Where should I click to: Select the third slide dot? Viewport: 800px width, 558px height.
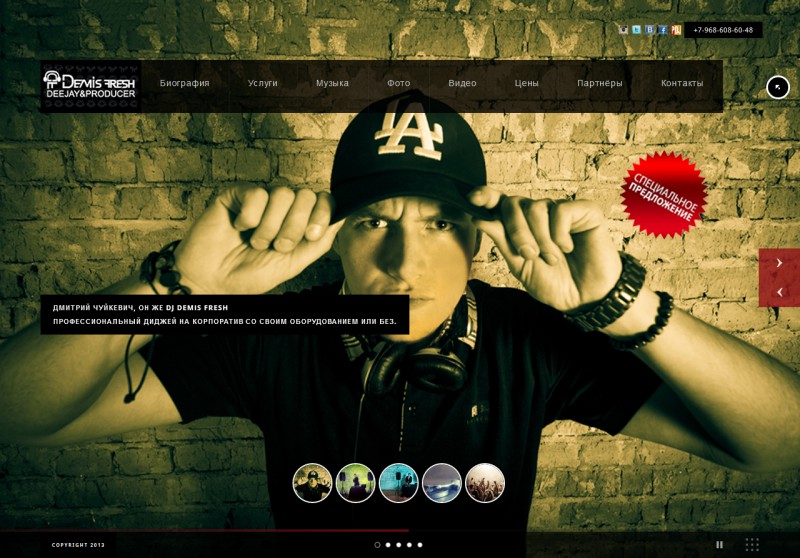[x=399, y=545]
